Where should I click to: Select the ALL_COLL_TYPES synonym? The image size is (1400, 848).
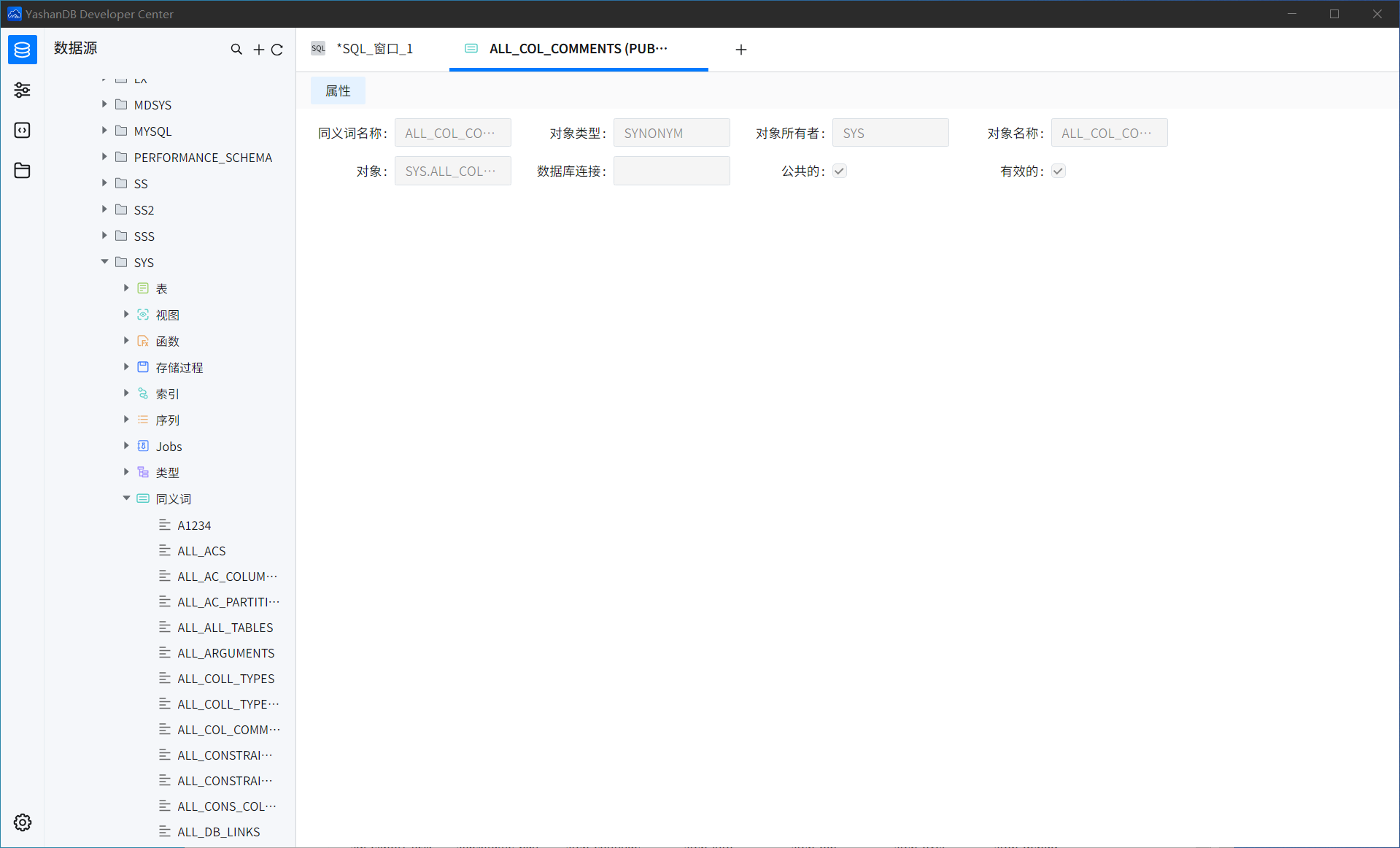[x=226, y=679]
